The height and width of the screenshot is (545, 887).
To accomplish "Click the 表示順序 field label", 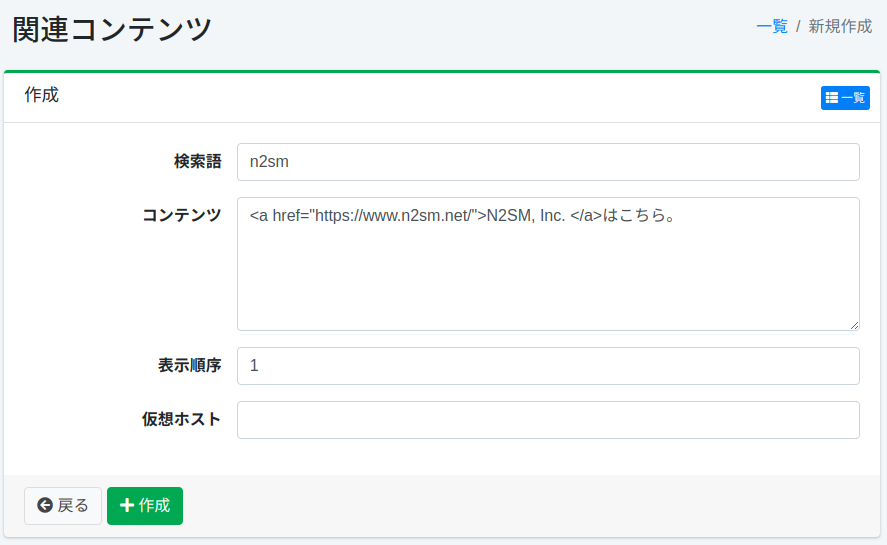I will click(189, 366).
